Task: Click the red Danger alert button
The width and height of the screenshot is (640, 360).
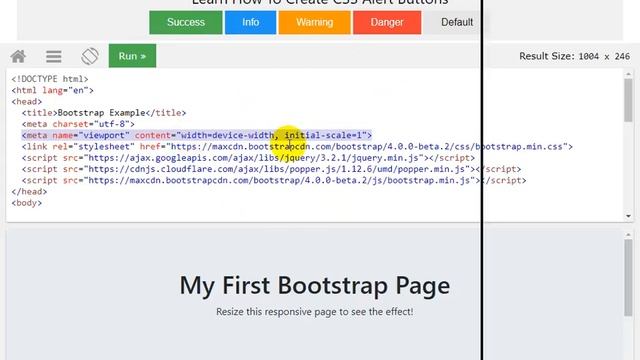Action: [387, 22]
